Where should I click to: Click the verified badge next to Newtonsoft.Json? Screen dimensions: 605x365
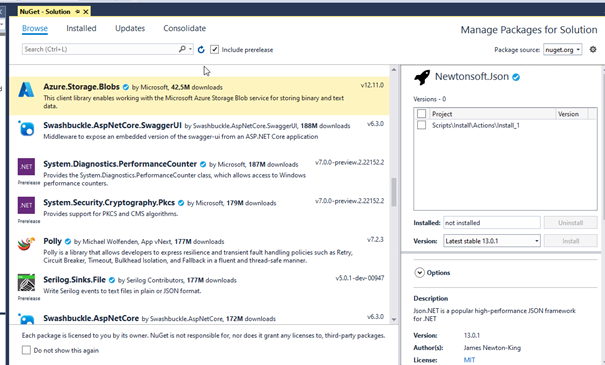coord(516,77)
